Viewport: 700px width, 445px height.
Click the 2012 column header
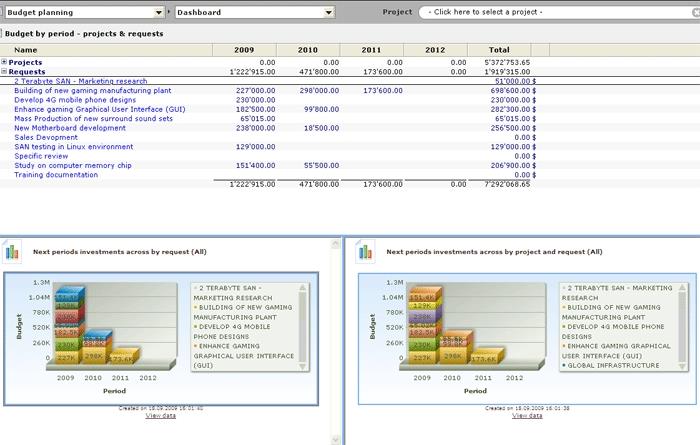click(435, 50)
